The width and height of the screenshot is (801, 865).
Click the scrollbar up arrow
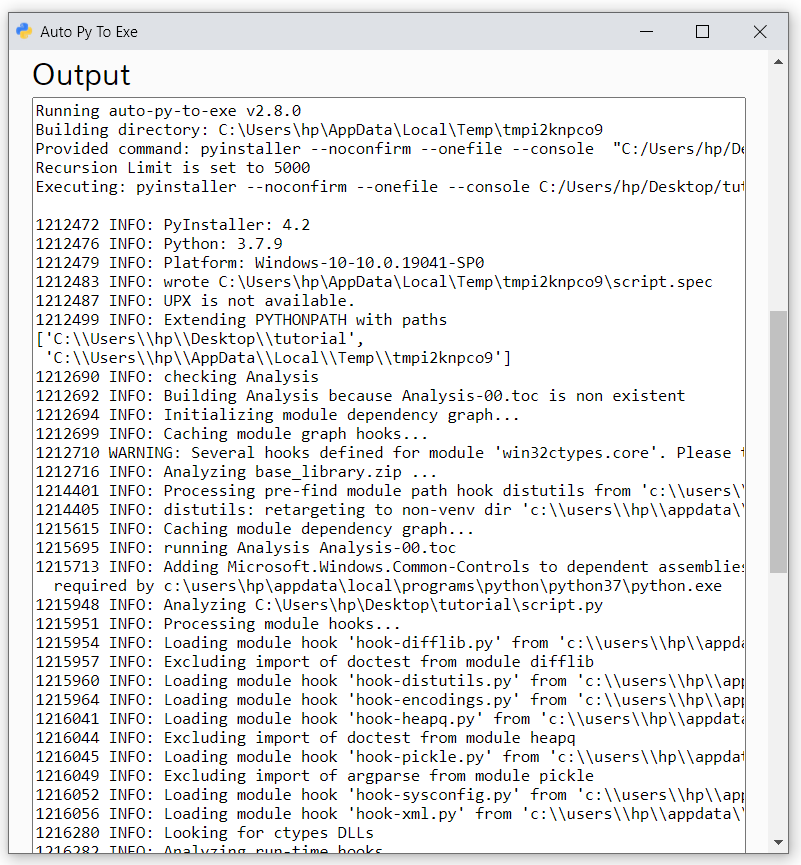pos(780,60)
